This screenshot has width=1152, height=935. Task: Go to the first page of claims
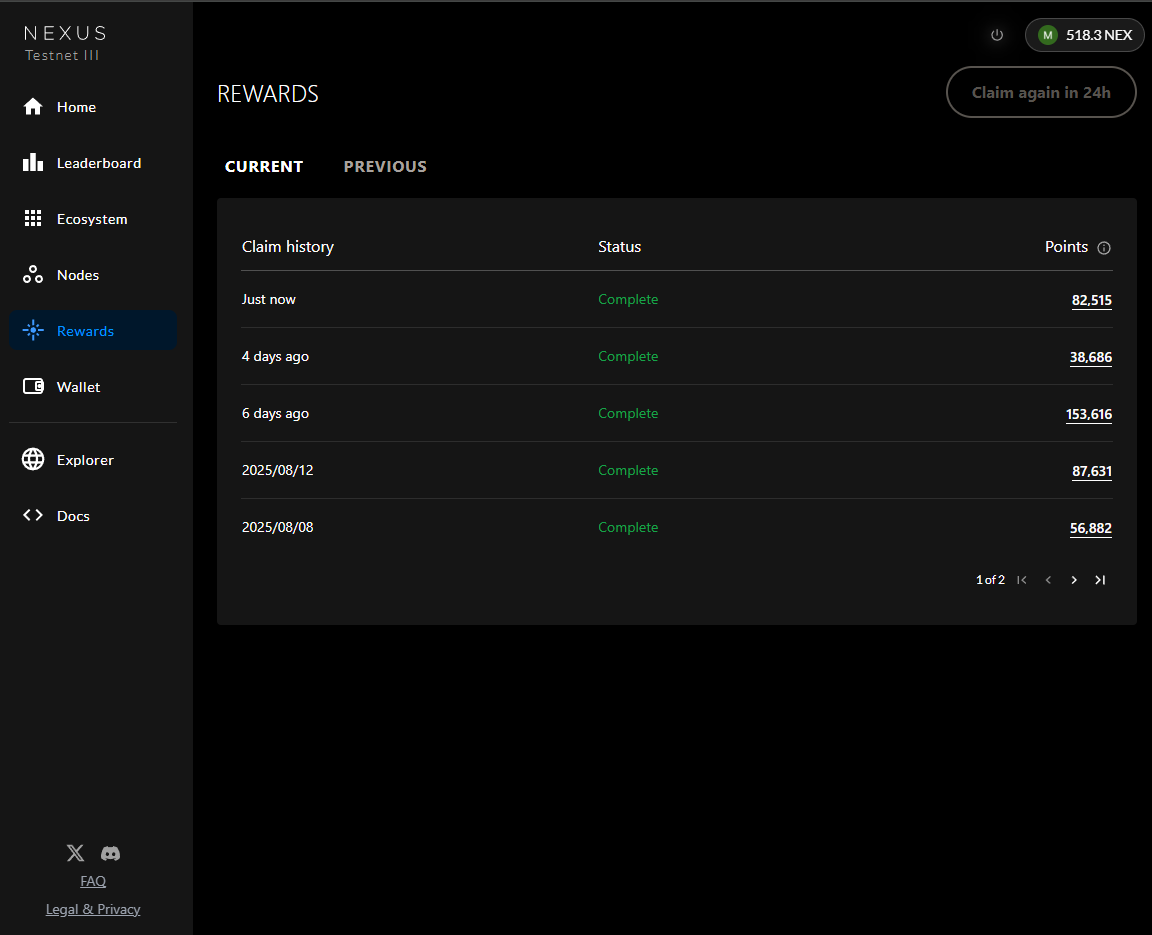(1022, 580)
